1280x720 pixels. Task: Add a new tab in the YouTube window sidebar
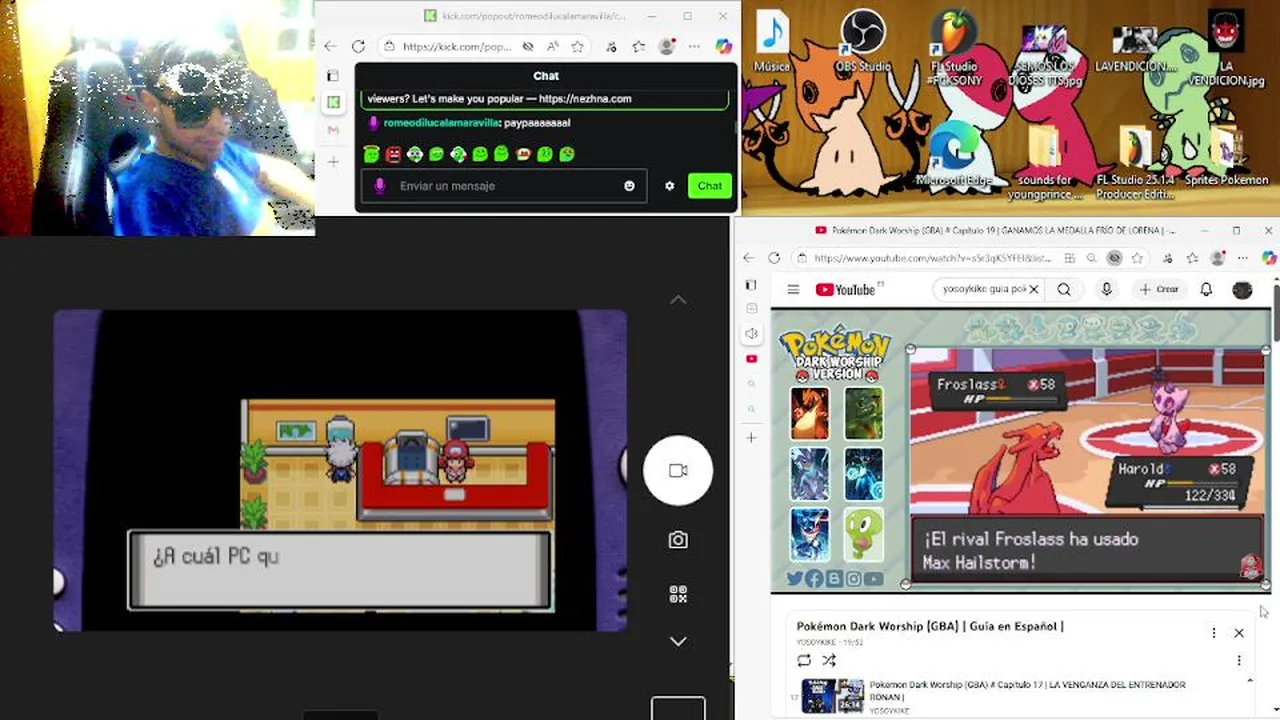[751, 437]
